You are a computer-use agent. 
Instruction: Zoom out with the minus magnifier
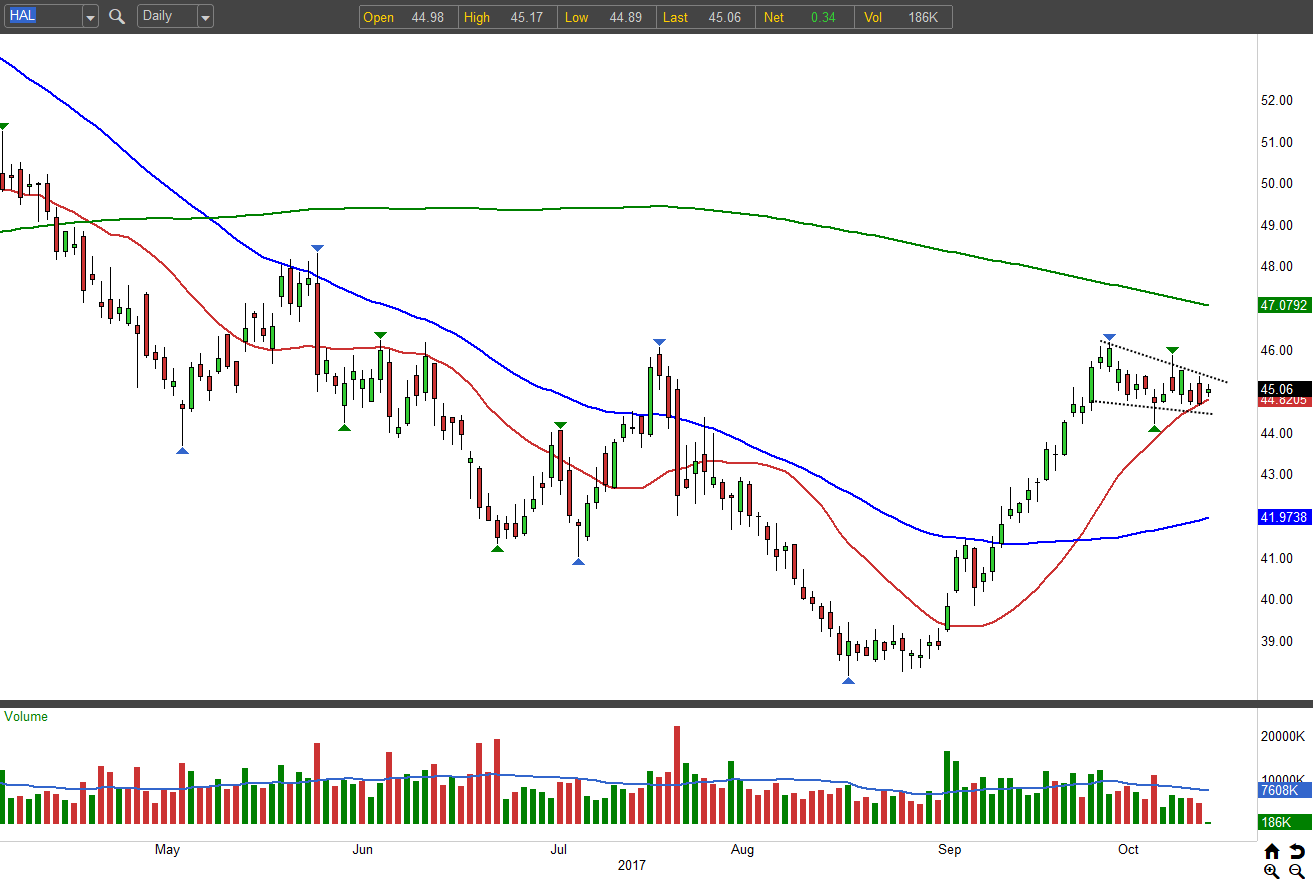coord(1297,872)
